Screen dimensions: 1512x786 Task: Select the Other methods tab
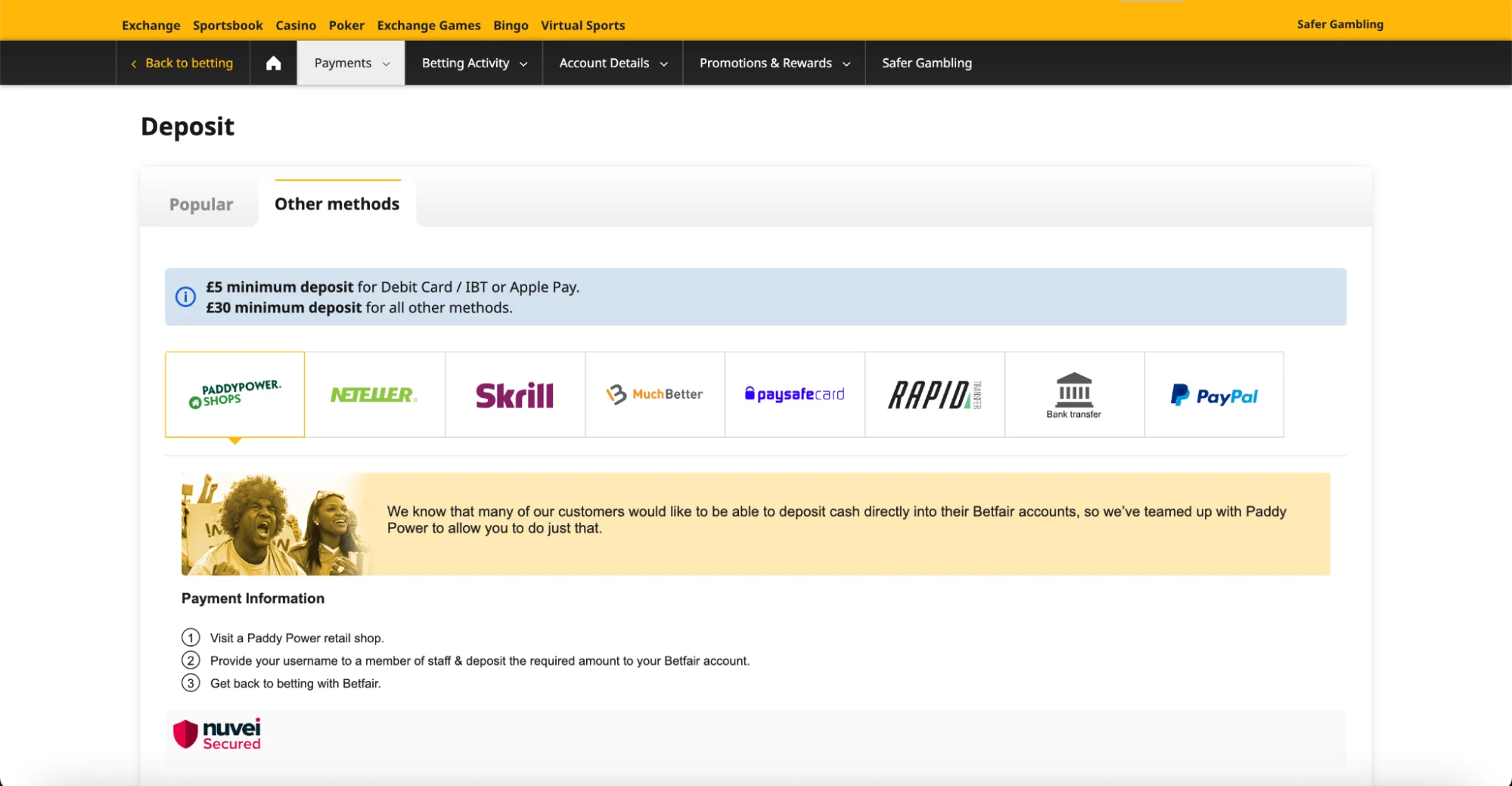coord(337,204)
